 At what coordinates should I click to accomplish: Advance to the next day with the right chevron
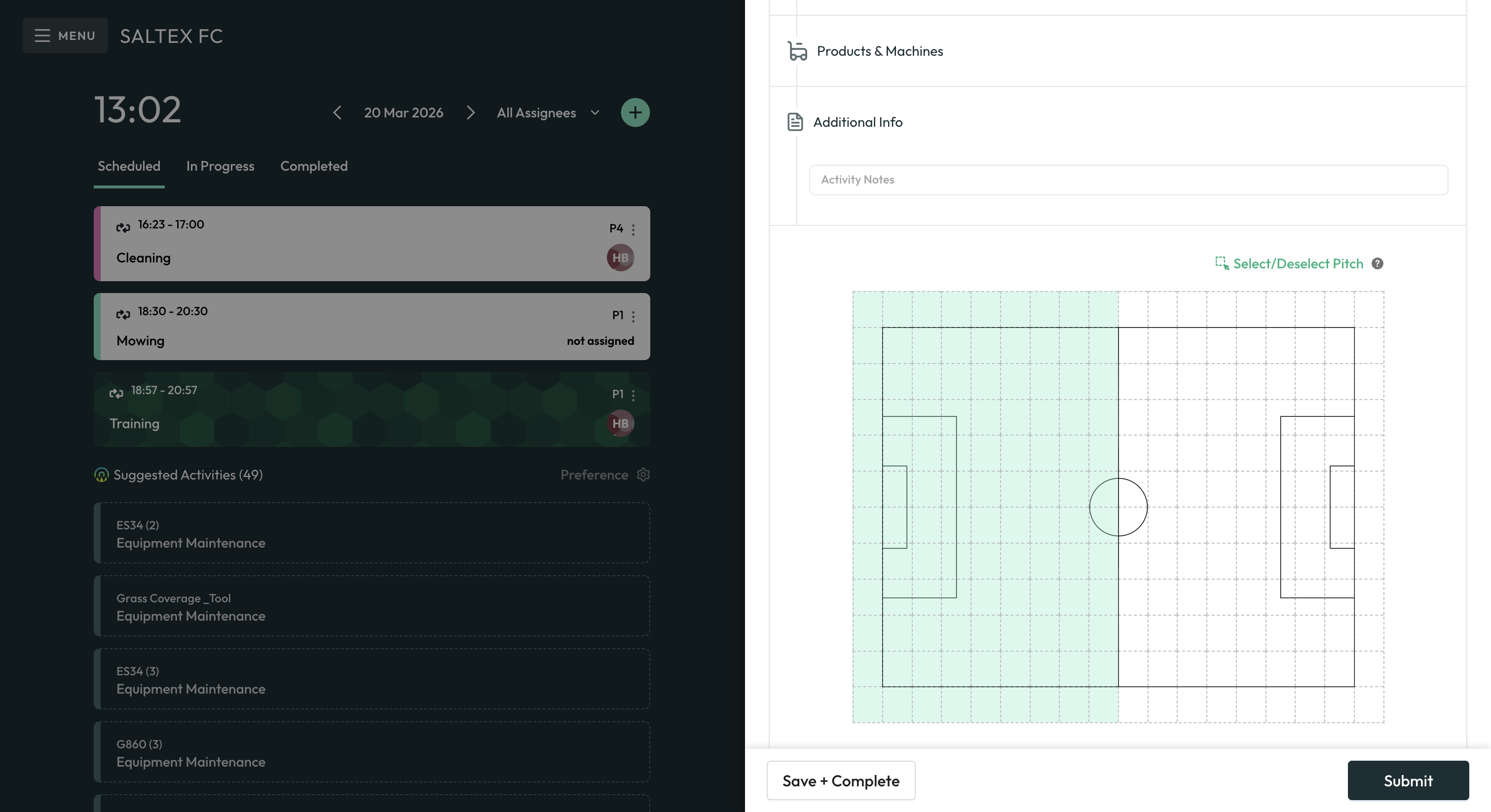[x=471, y=113]
